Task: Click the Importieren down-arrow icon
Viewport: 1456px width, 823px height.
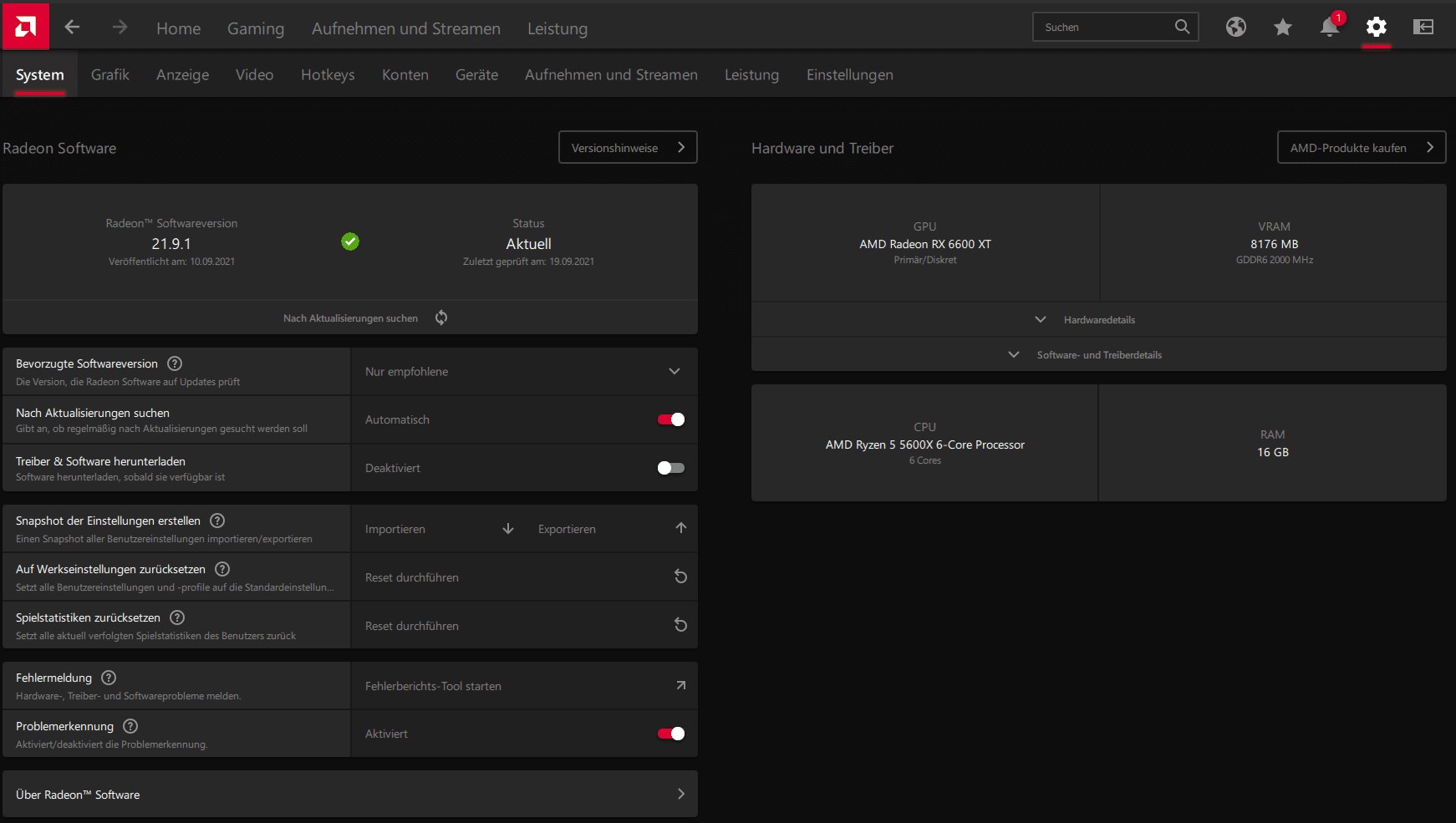Action: [x=508, y=528]
